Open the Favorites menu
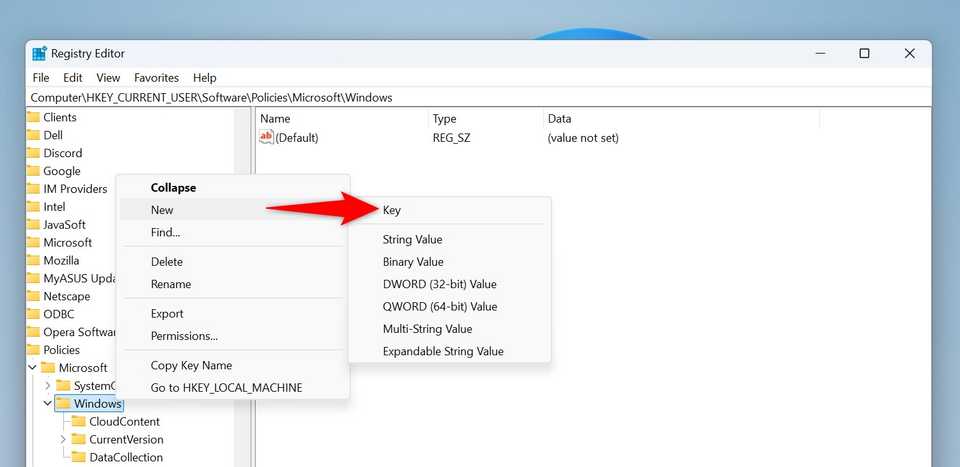The height and width of the screenshot is (467, 960). click(156, 77)
